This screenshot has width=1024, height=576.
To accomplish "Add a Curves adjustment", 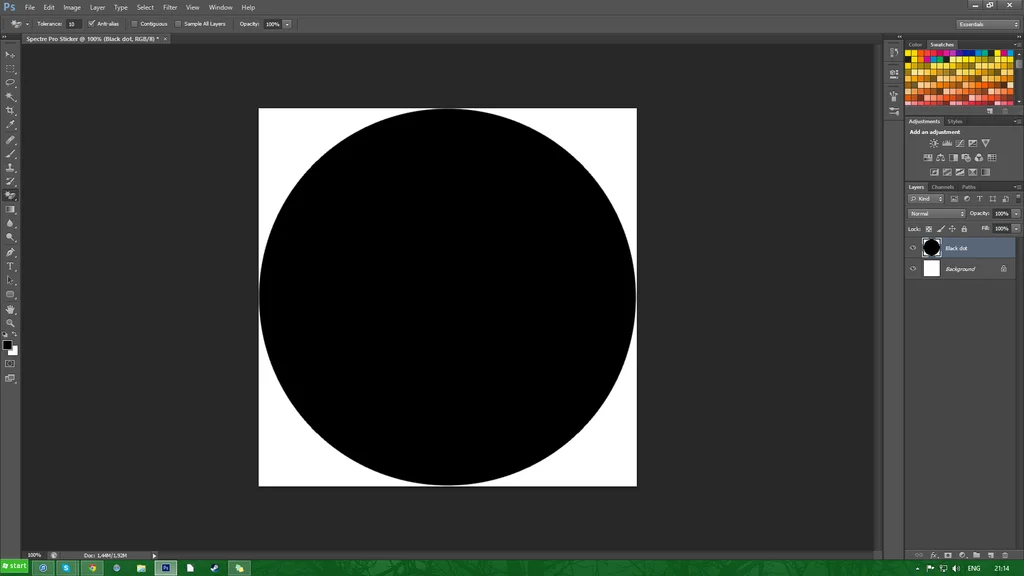I will click(960, 144).
